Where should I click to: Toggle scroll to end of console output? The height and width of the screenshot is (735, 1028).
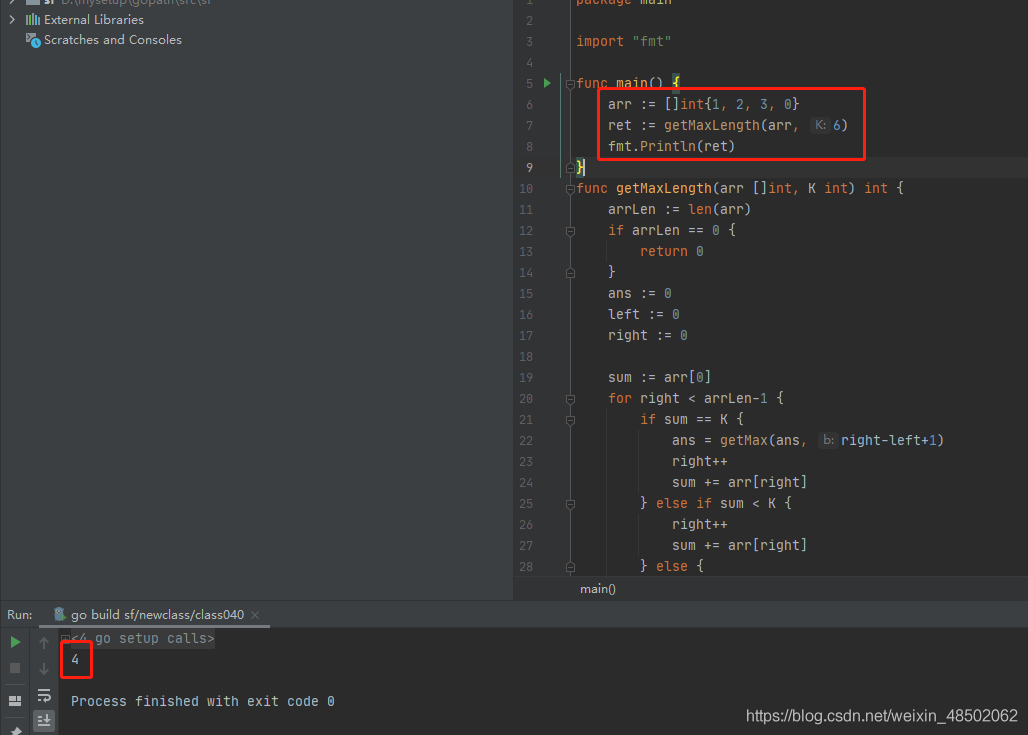(x=44, y=721)
